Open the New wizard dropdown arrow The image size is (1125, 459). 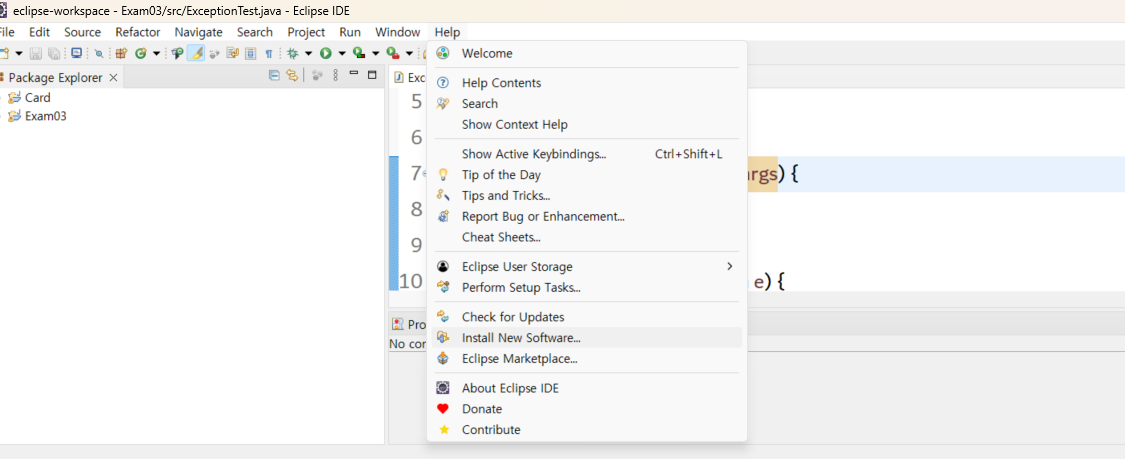tap(19, 53)
